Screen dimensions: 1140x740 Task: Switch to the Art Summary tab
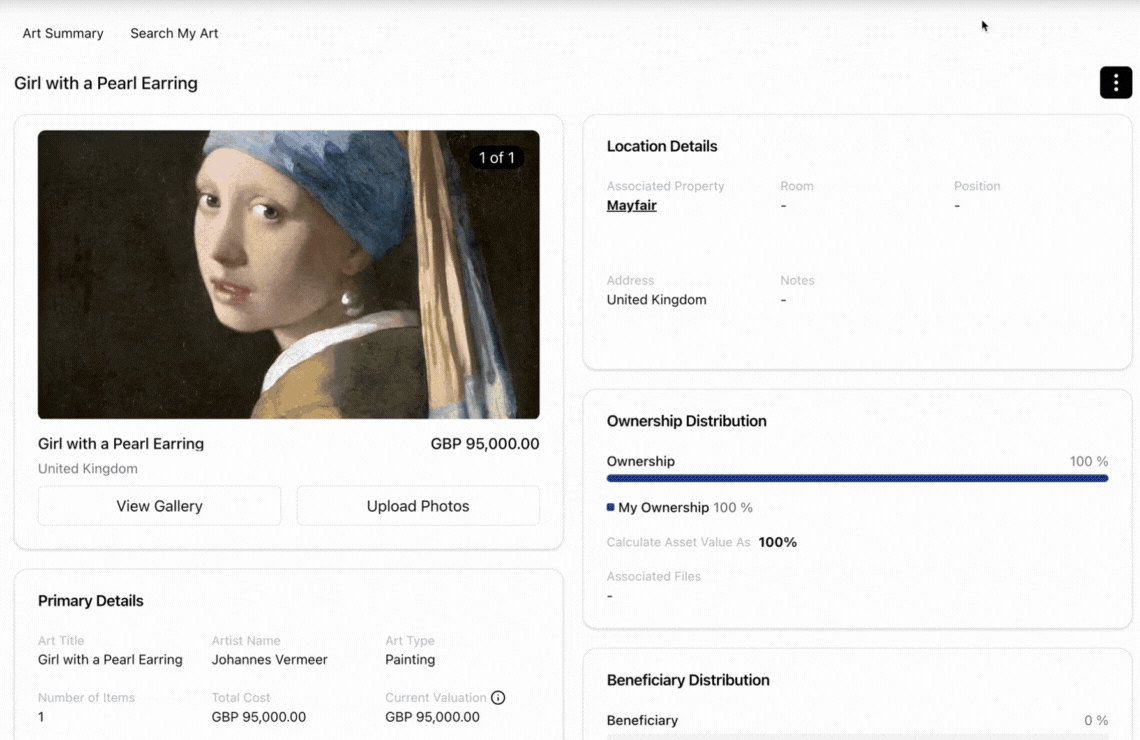pos(63,33)
